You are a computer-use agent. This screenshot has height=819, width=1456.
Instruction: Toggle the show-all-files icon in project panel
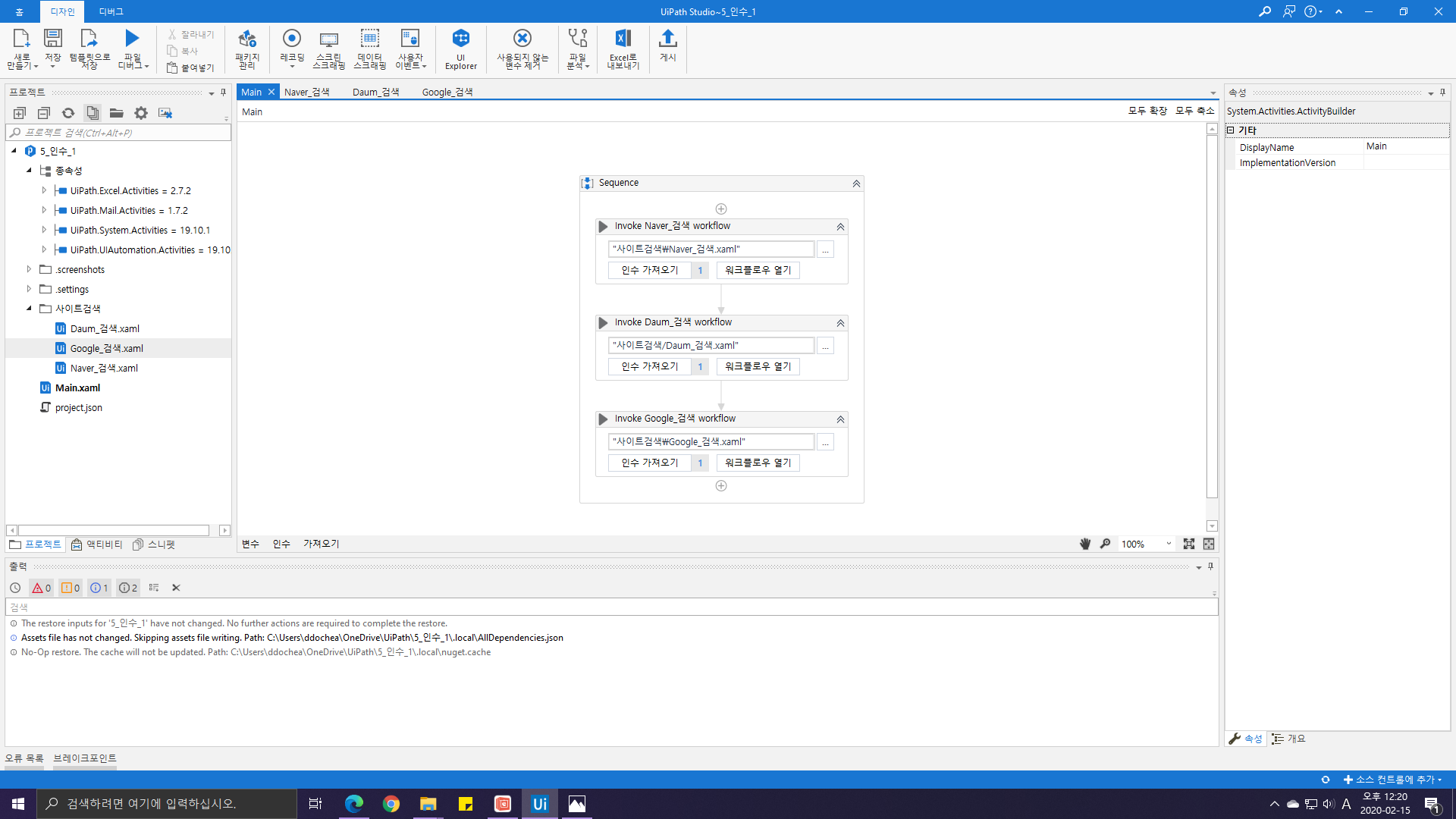pyautogui.click(x=93, y=113)
